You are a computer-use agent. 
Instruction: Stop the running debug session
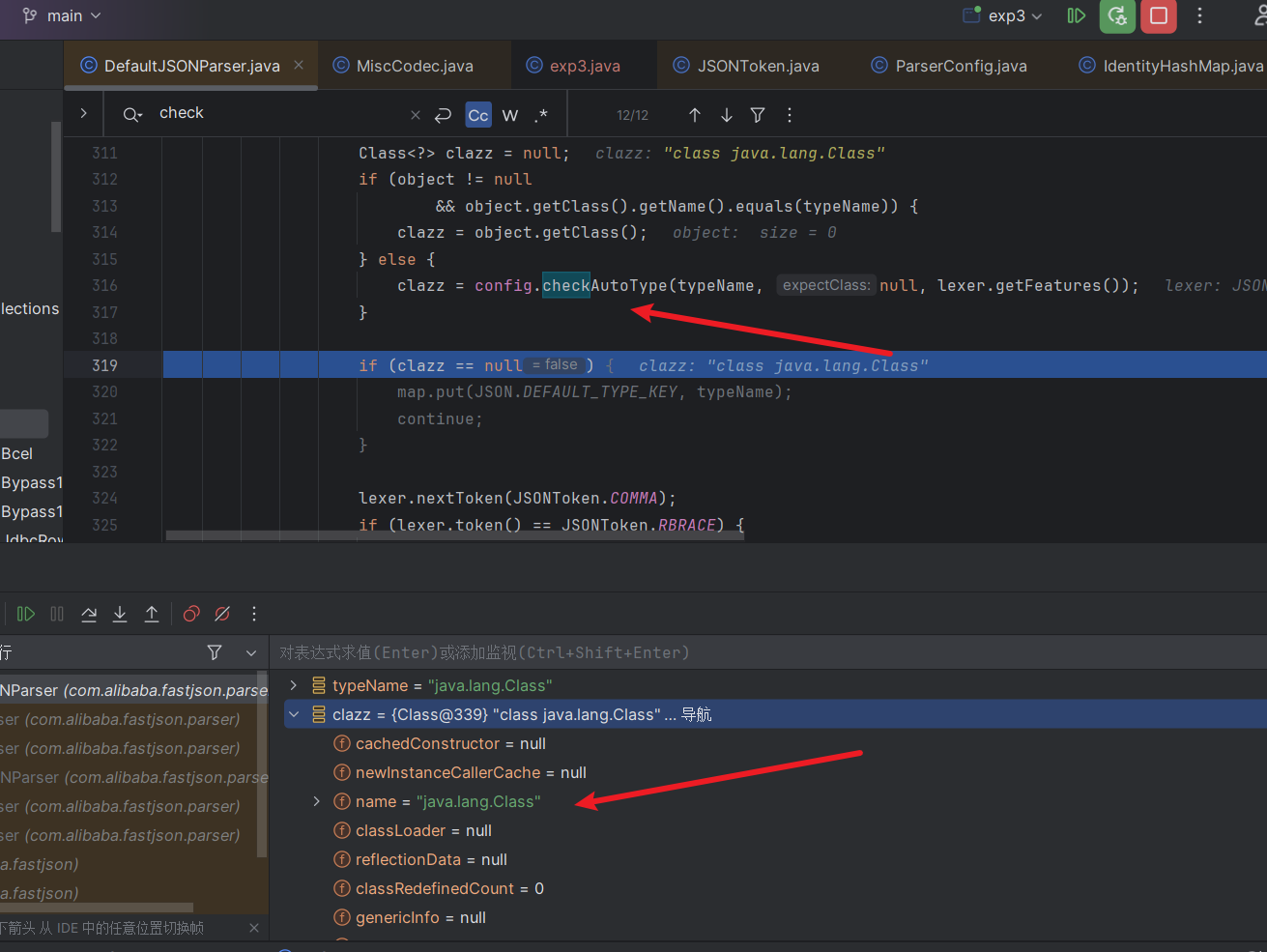coord(1159,15)
